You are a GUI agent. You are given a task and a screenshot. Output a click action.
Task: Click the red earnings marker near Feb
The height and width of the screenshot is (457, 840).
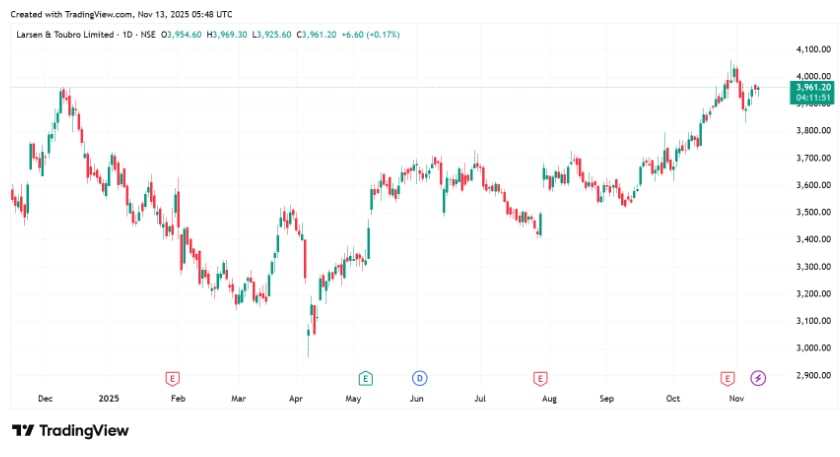tap(173, 377)
